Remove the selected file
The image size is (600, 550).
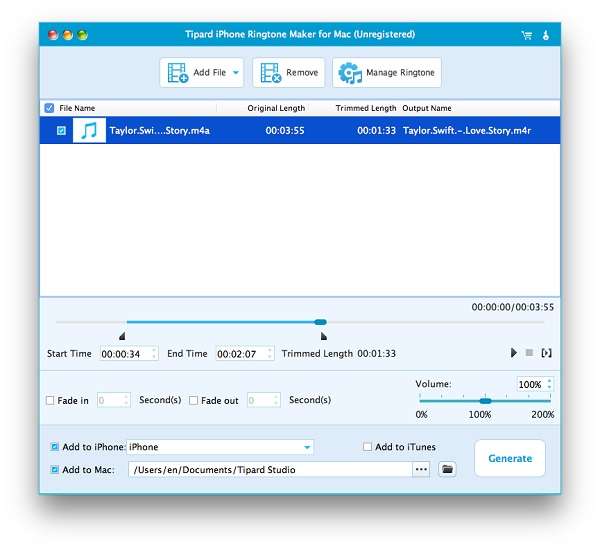289,73
